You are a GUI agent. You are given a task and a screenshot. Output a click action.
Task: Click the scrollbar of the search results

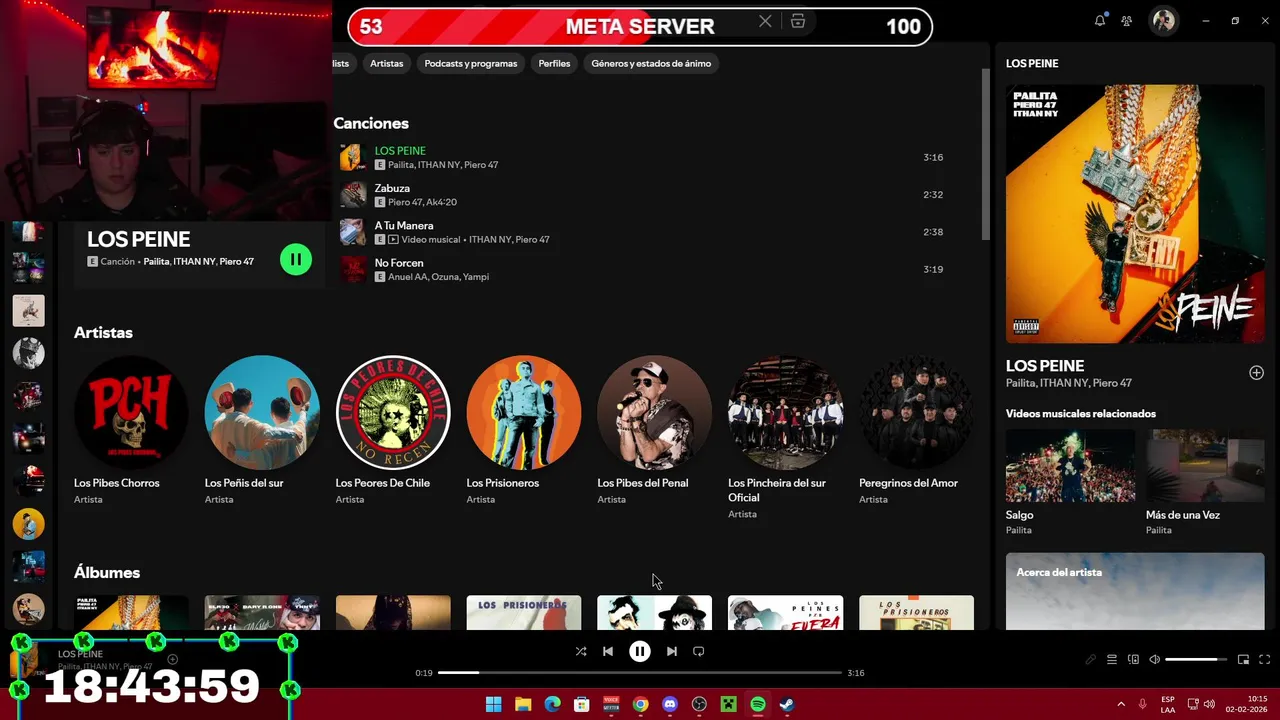[x=985, y=155]
